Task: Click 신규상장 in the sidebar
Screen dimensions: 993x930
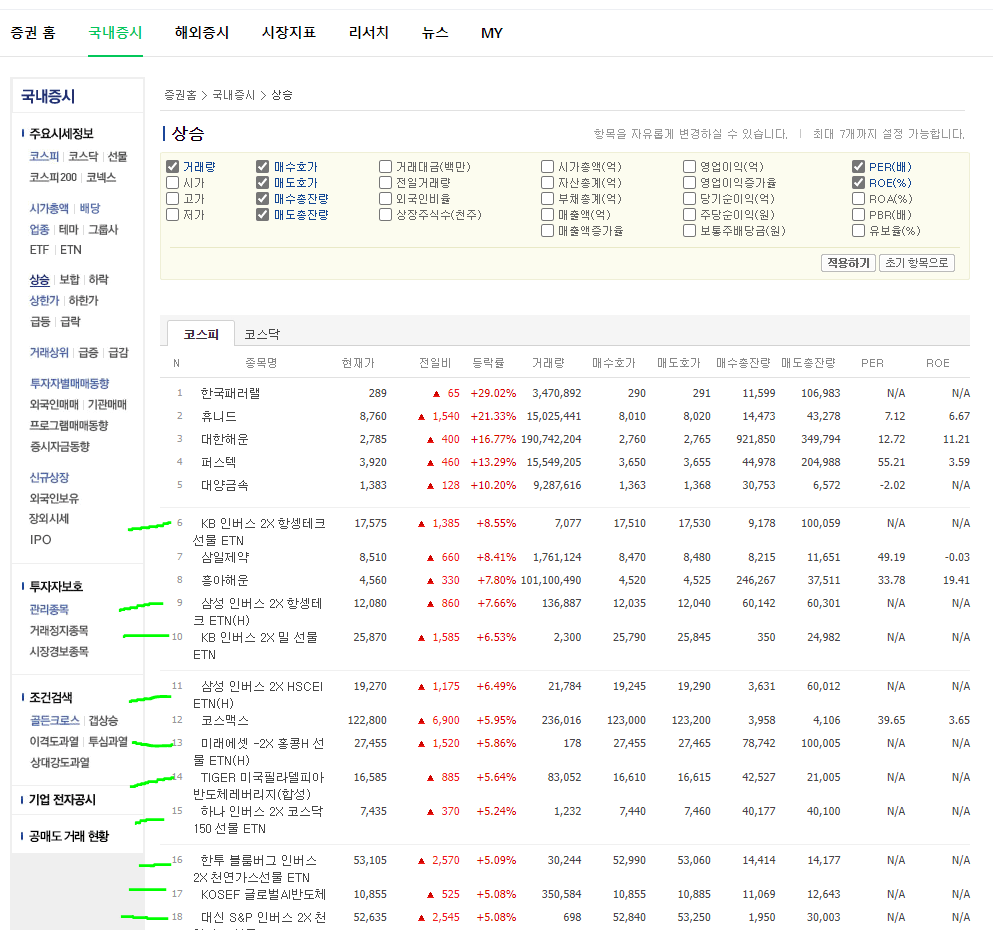Action: click(x=49, y=478)
